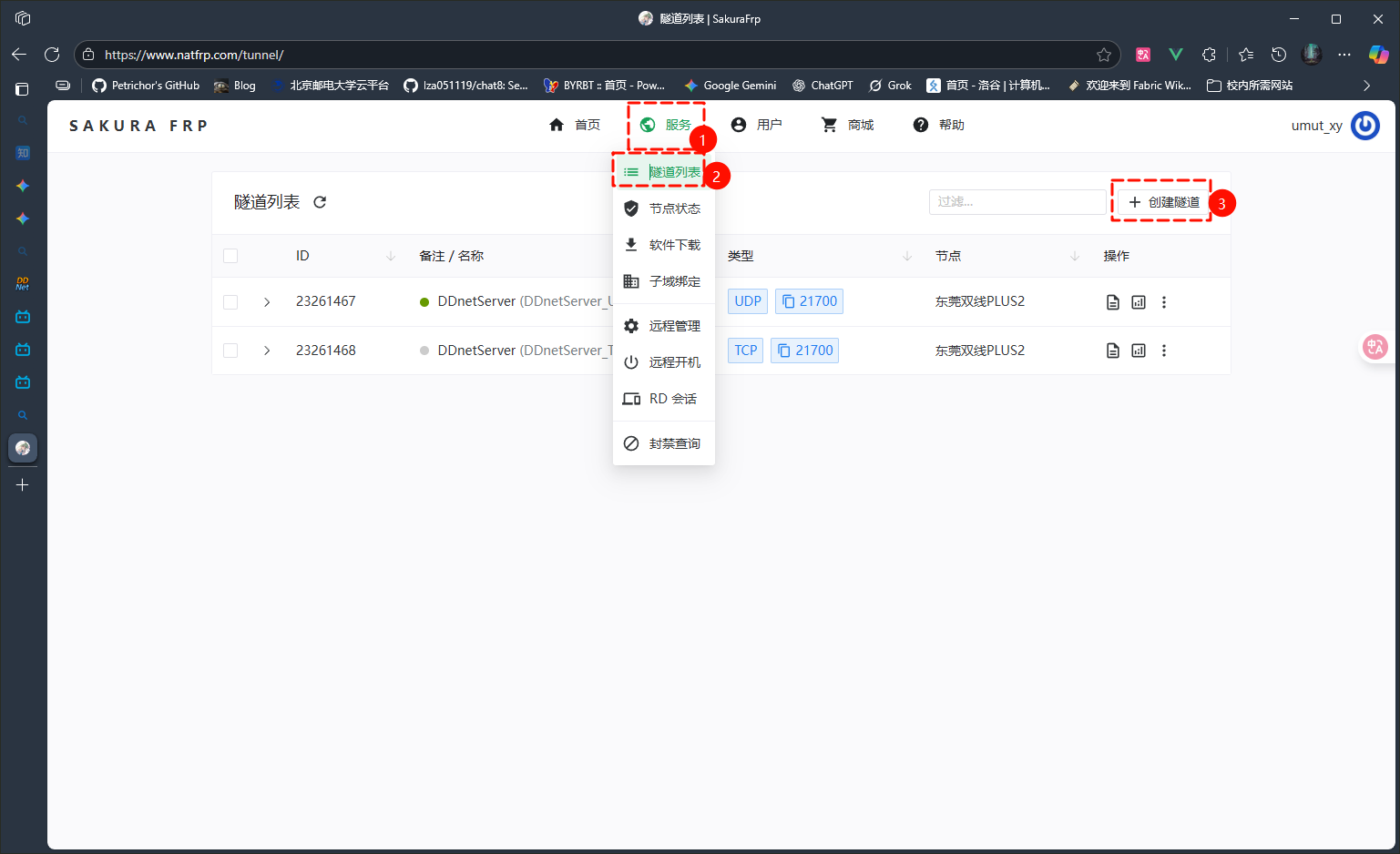Open the 服务 menu in navigation bar
The image size is (1400, 854).
666,125
